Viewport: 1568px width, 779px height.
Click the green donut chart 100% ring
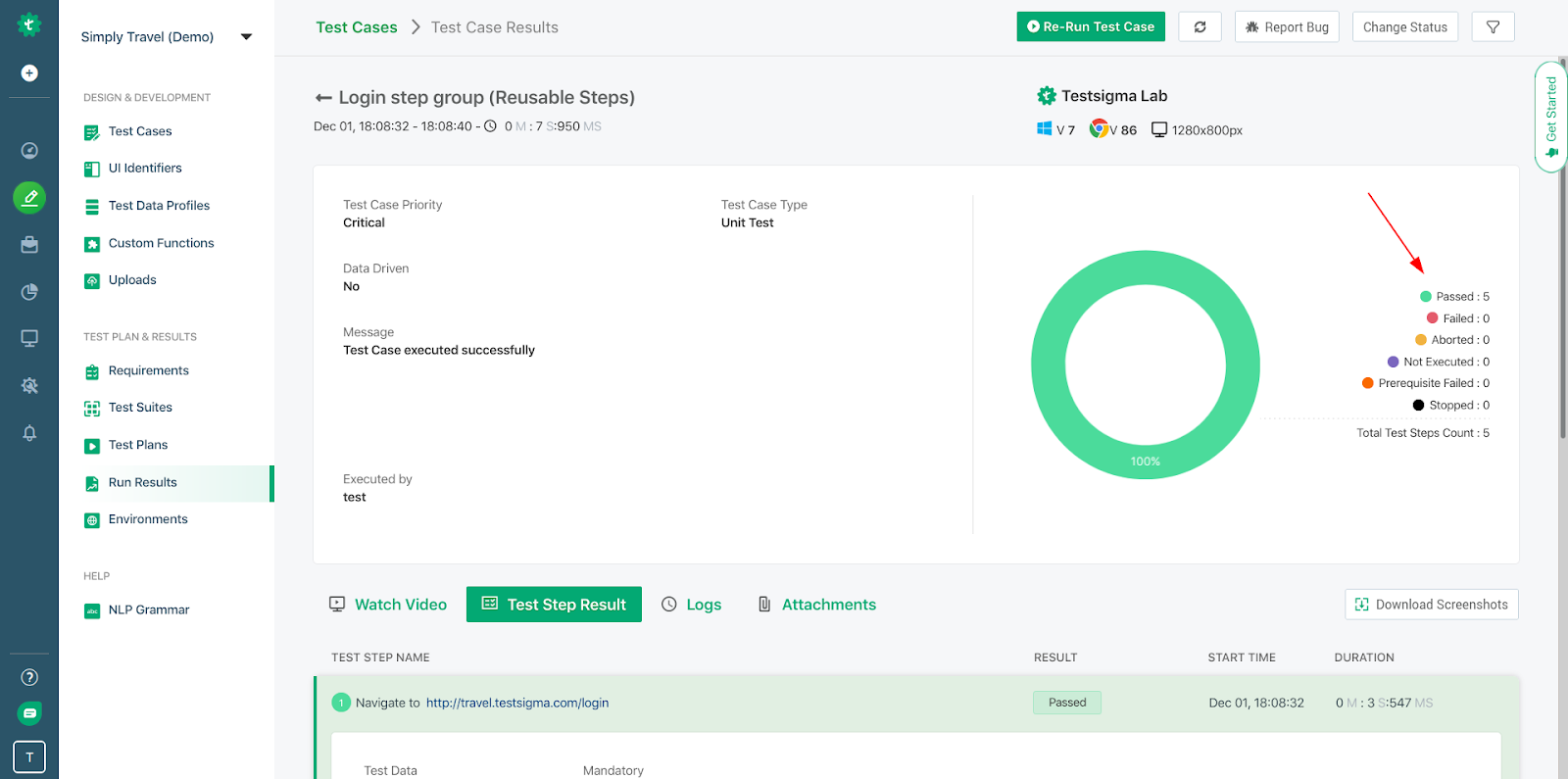point(1146,462)
